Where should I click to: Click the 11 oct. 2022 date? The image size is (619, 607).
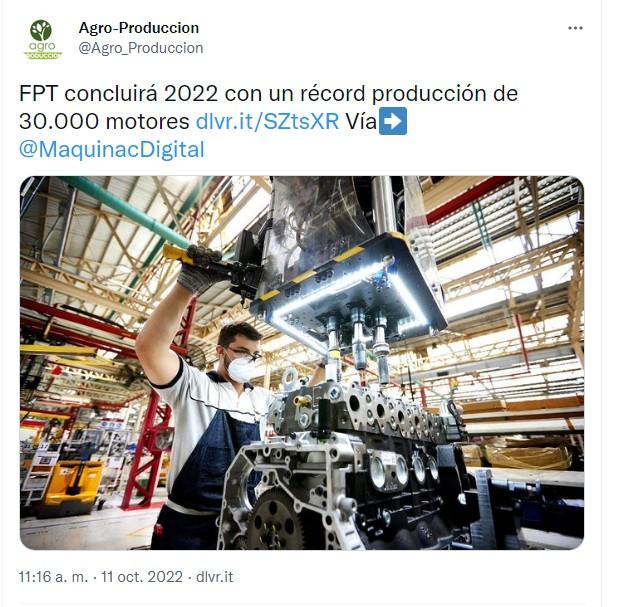(x=142, y=577)
